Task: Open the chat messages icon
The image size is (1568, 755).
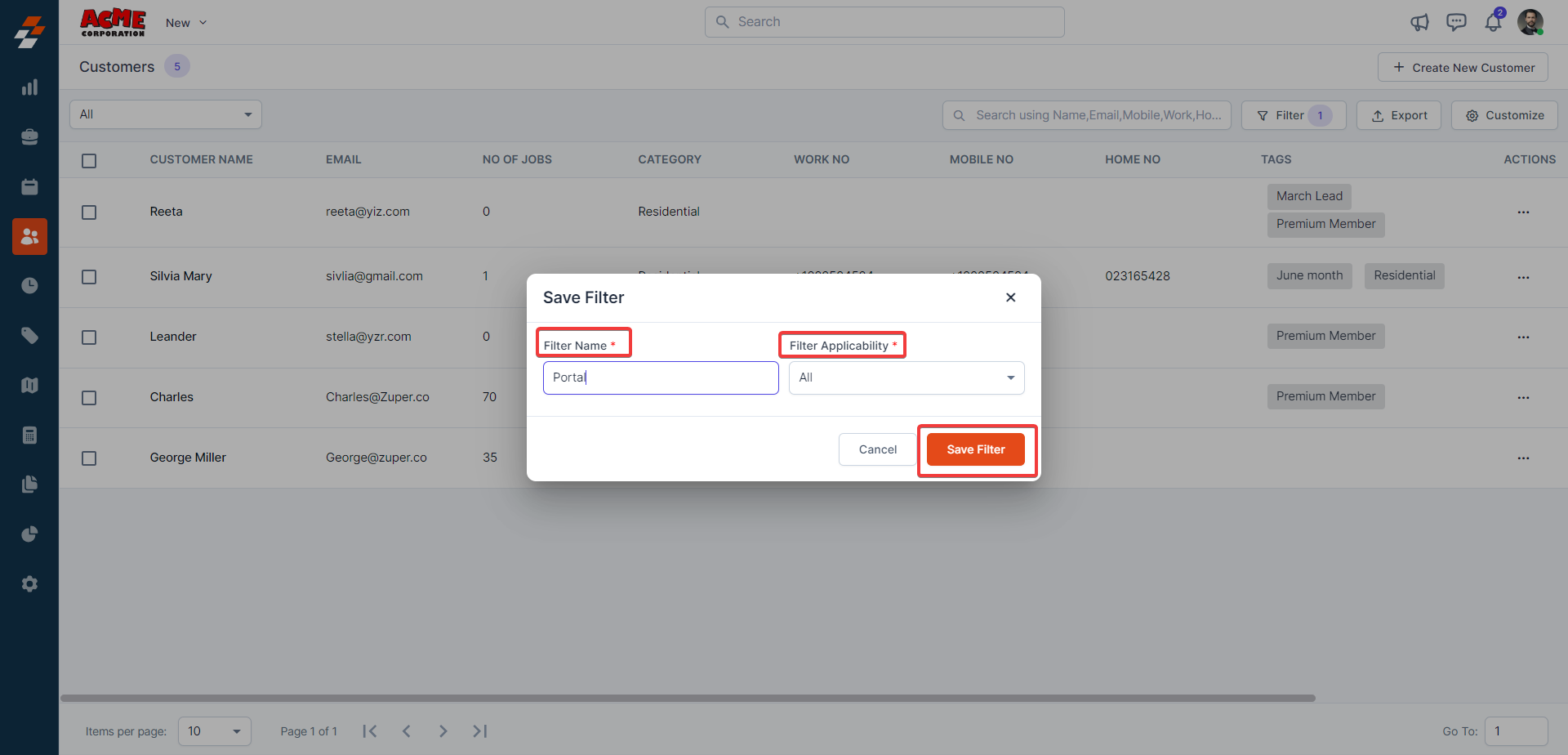Action: coord(1456,22)
